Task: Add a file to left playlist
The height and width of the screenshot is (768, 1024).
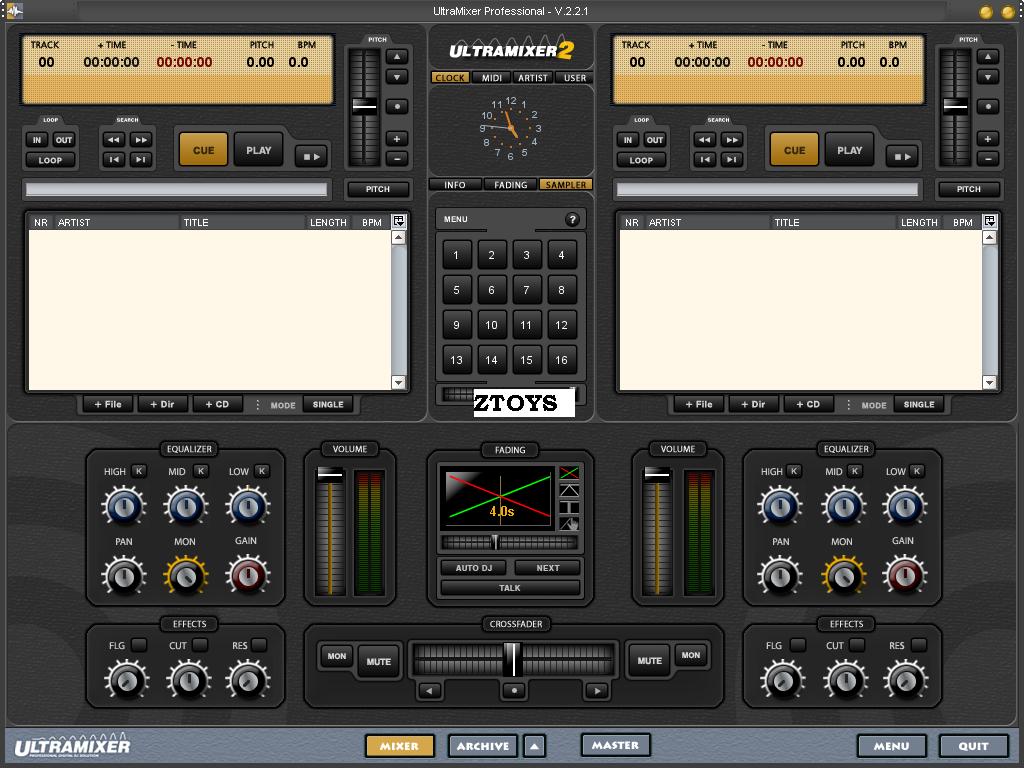Action: (x=108, y=404)
